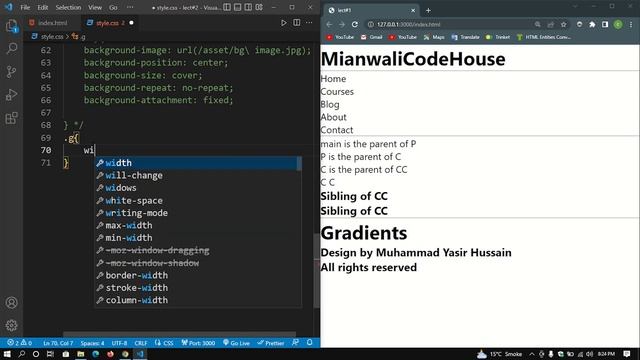Click Go Live in status bar
The image size is (640, 360).
(236, 343)
